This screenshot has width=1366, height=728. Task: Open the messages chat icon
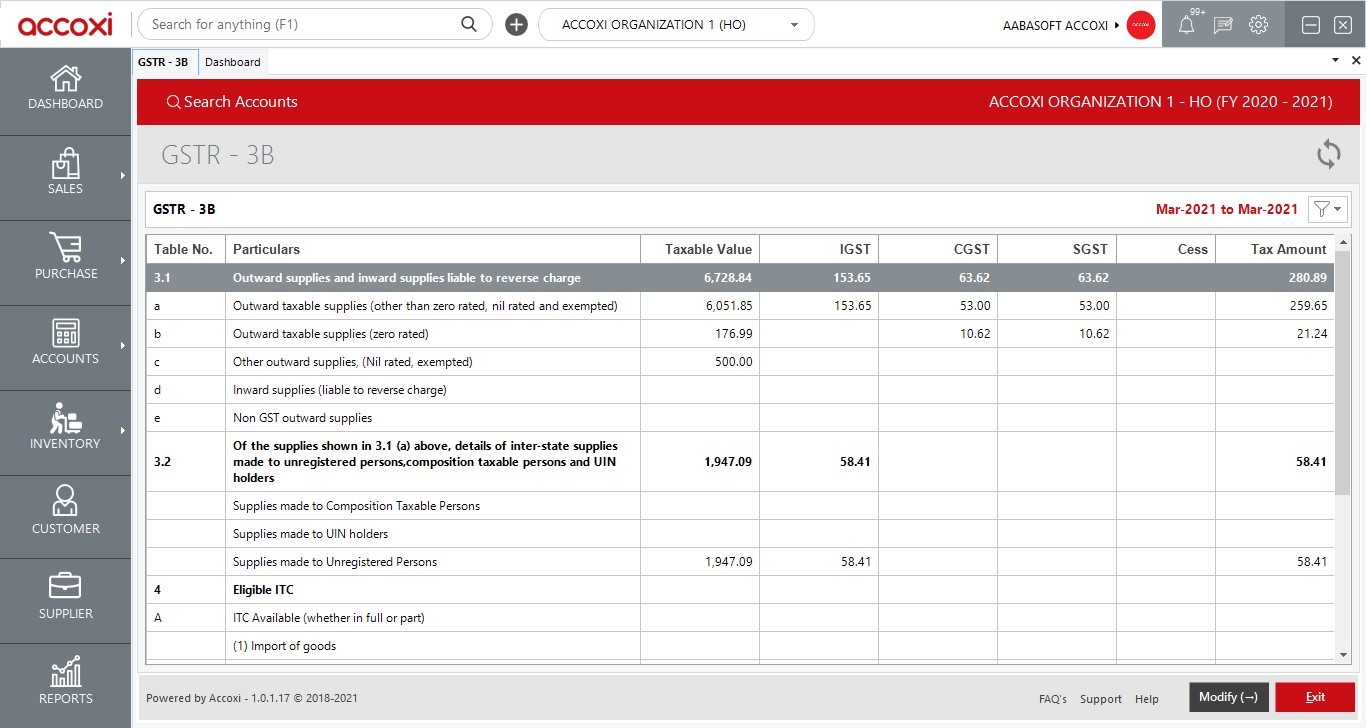(1223, 25)
